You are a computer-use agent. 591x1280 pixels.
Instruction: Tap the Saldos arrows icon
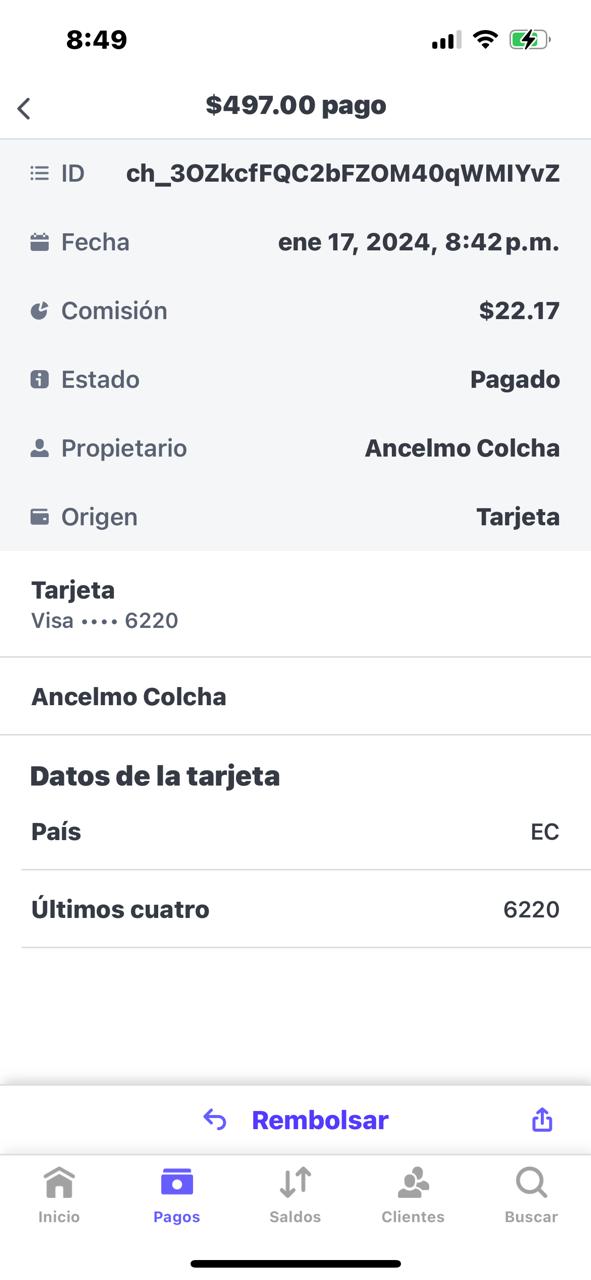295,1183
